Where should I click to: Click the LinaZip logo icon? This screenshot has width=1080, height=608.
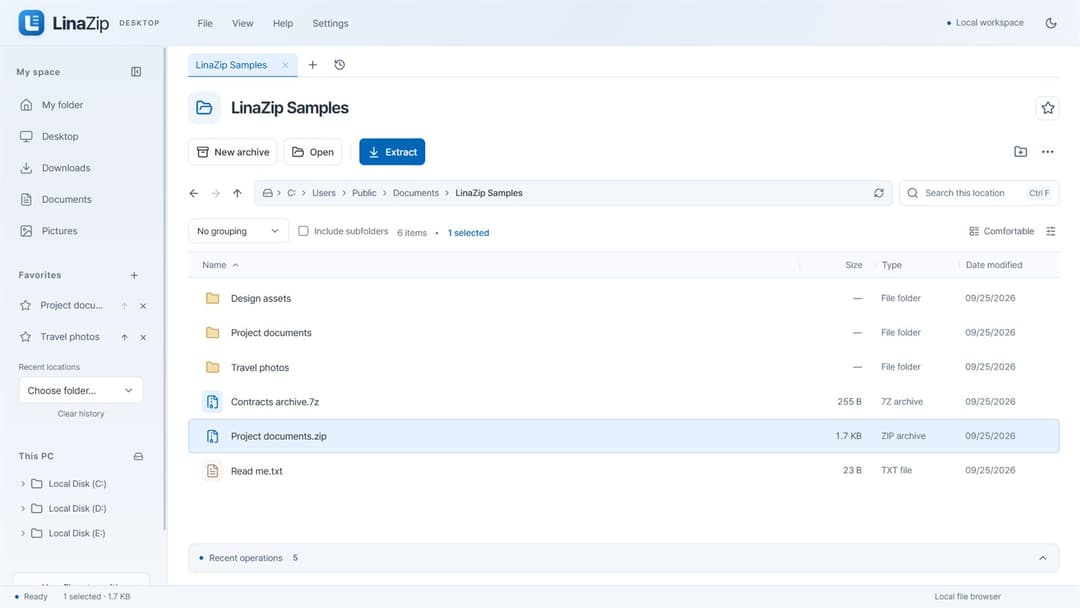31,23
